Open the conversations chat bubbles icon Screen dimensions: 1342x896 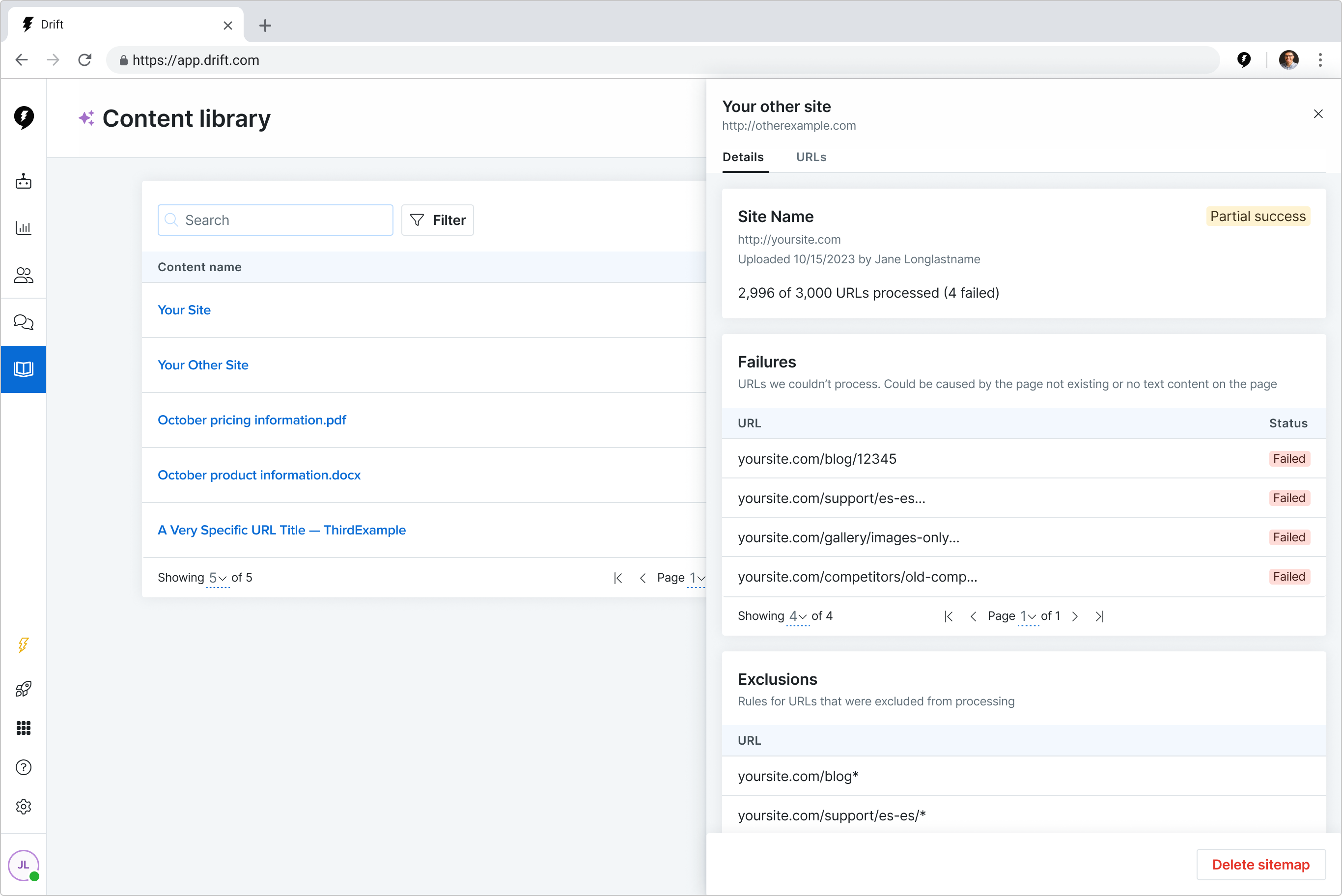coord(24,322)
